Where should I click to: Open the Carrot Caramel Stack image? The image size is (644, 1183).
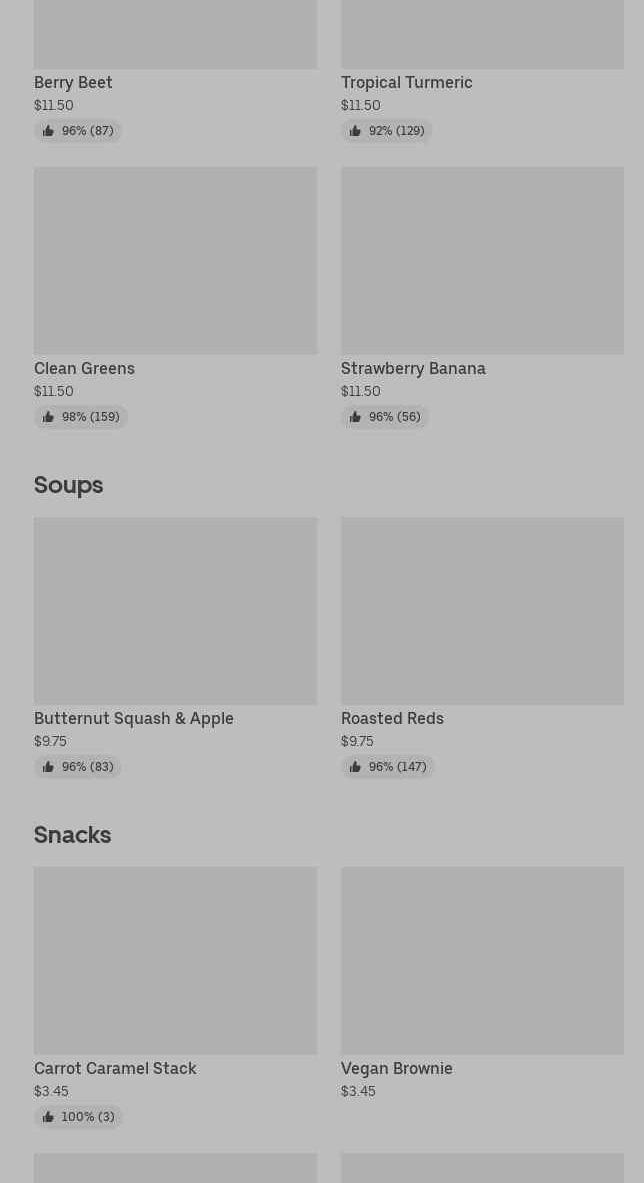click(175, 960)
